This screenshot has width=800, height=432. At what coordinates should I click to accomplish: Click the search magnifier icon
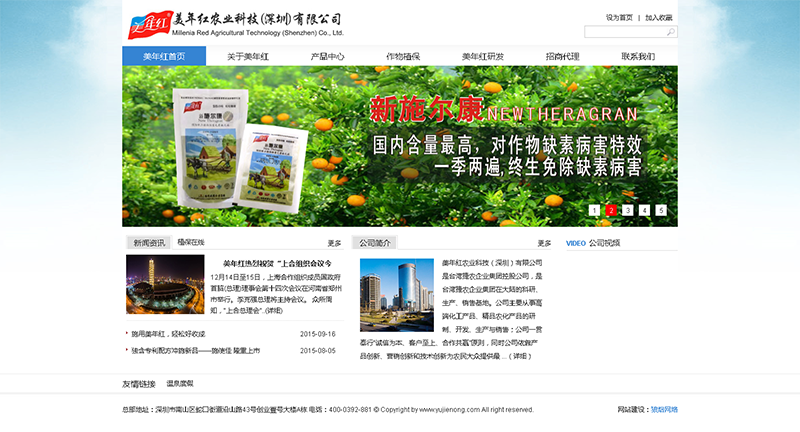point(671,33)
